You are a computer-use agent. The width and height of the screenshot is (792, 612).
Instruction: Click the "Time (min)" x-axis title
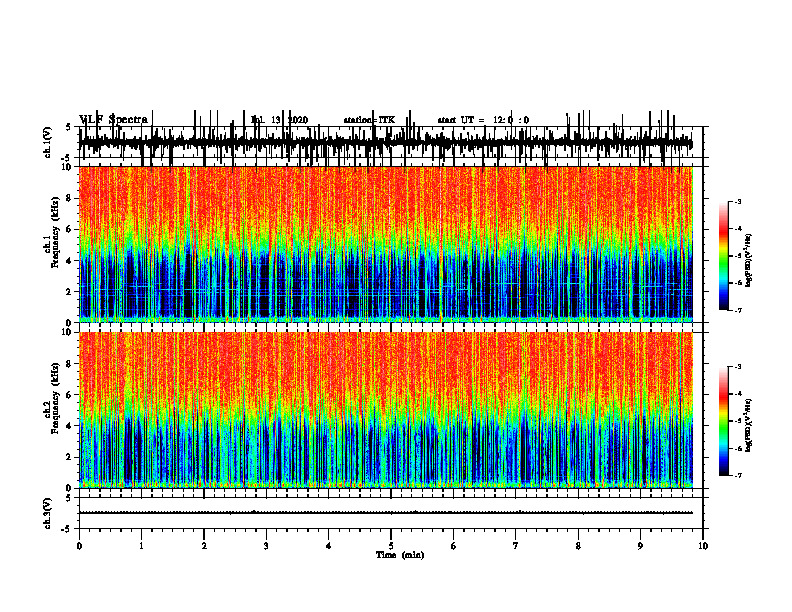pos(400,555)
